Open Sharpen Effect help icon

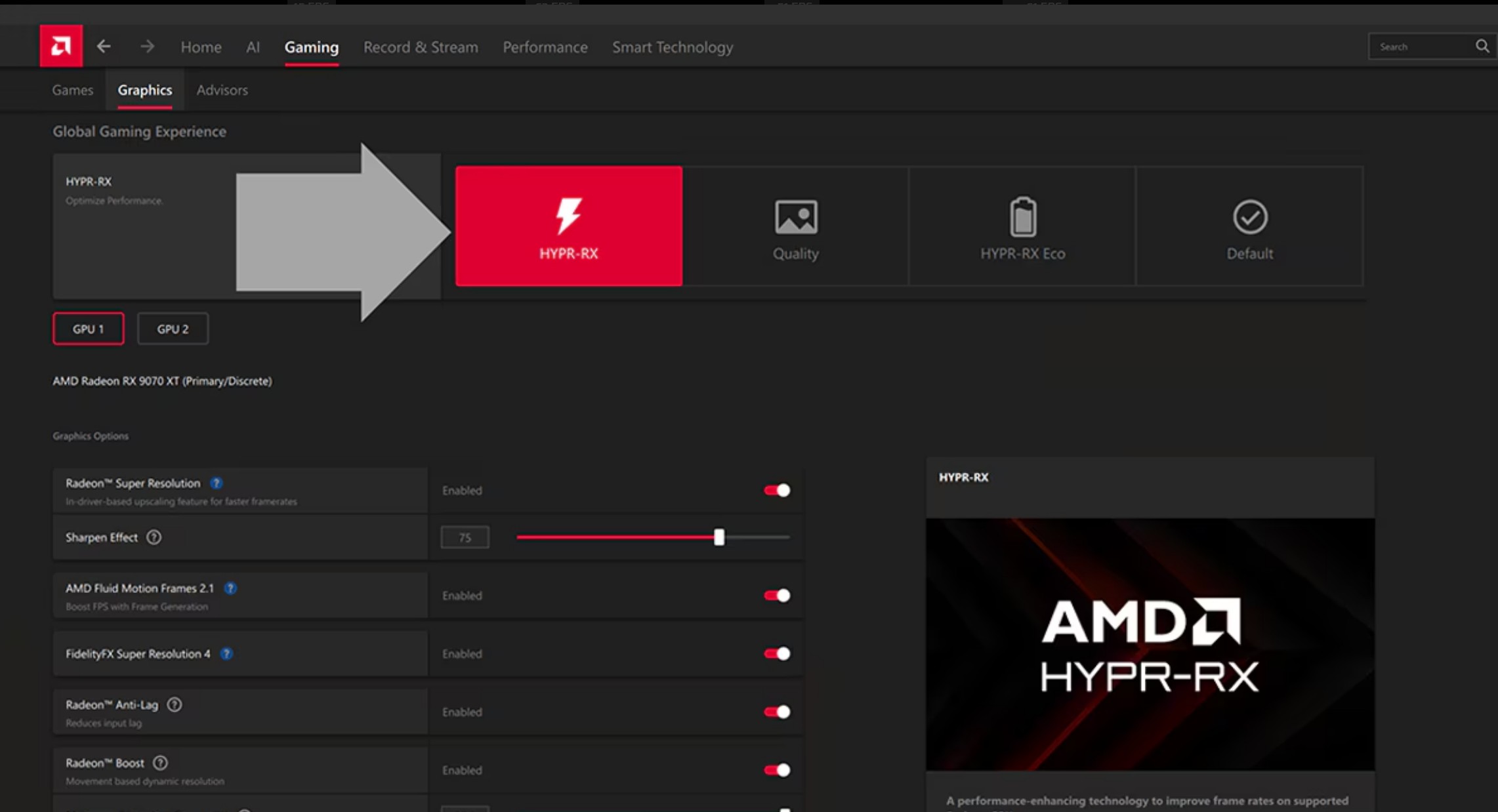tap(154, 537)
